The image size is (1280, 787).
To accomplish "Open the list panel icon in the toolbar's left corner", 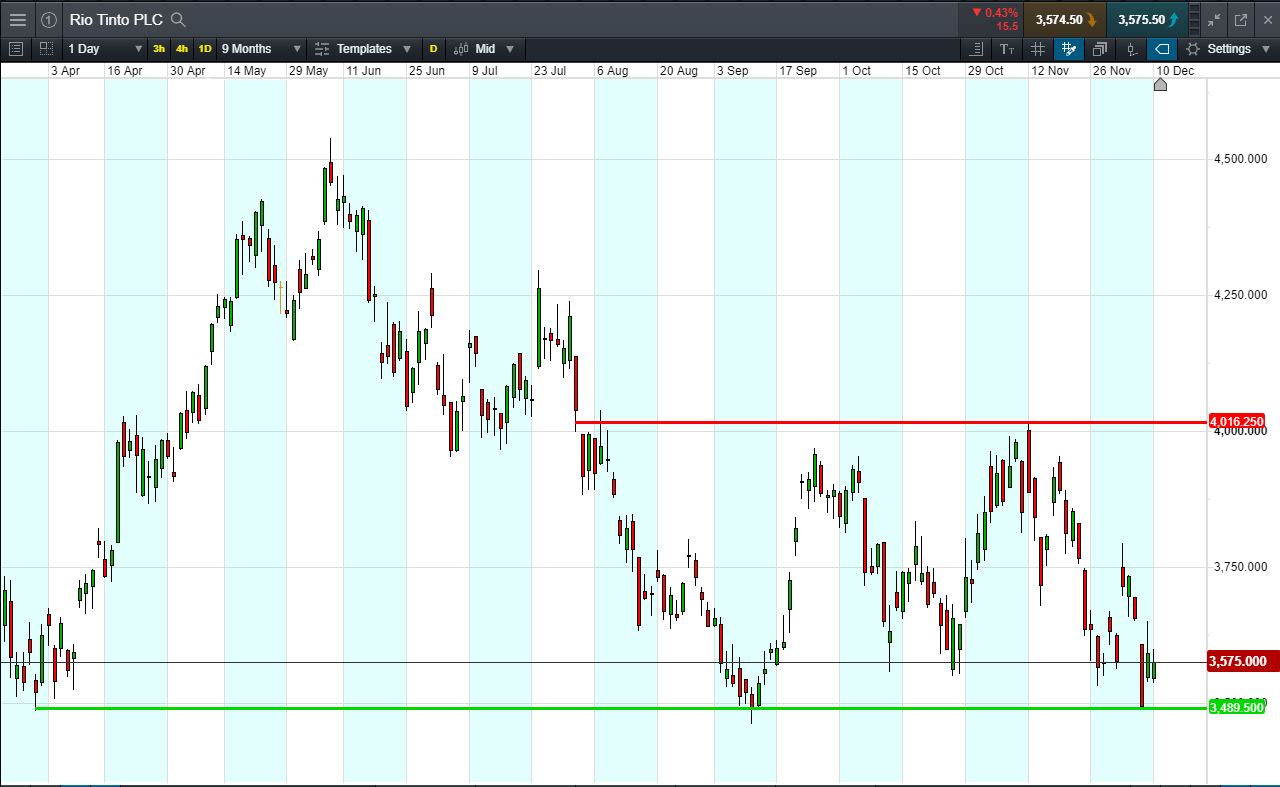I will click(15, 49).
